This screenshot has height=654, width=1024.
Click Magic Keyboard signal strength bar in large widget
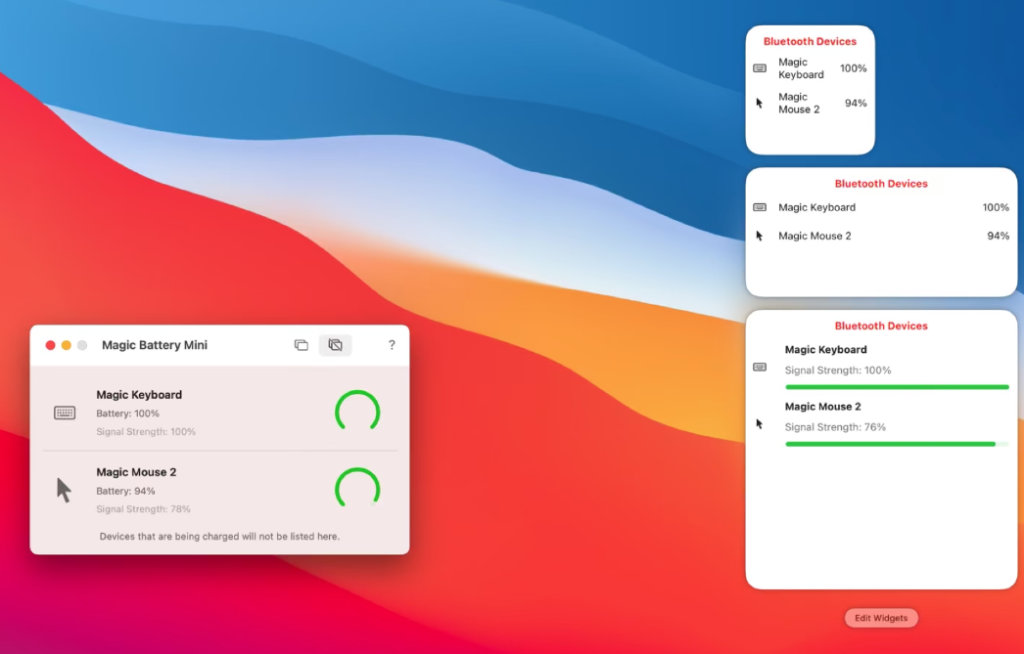tap(897, 387)
